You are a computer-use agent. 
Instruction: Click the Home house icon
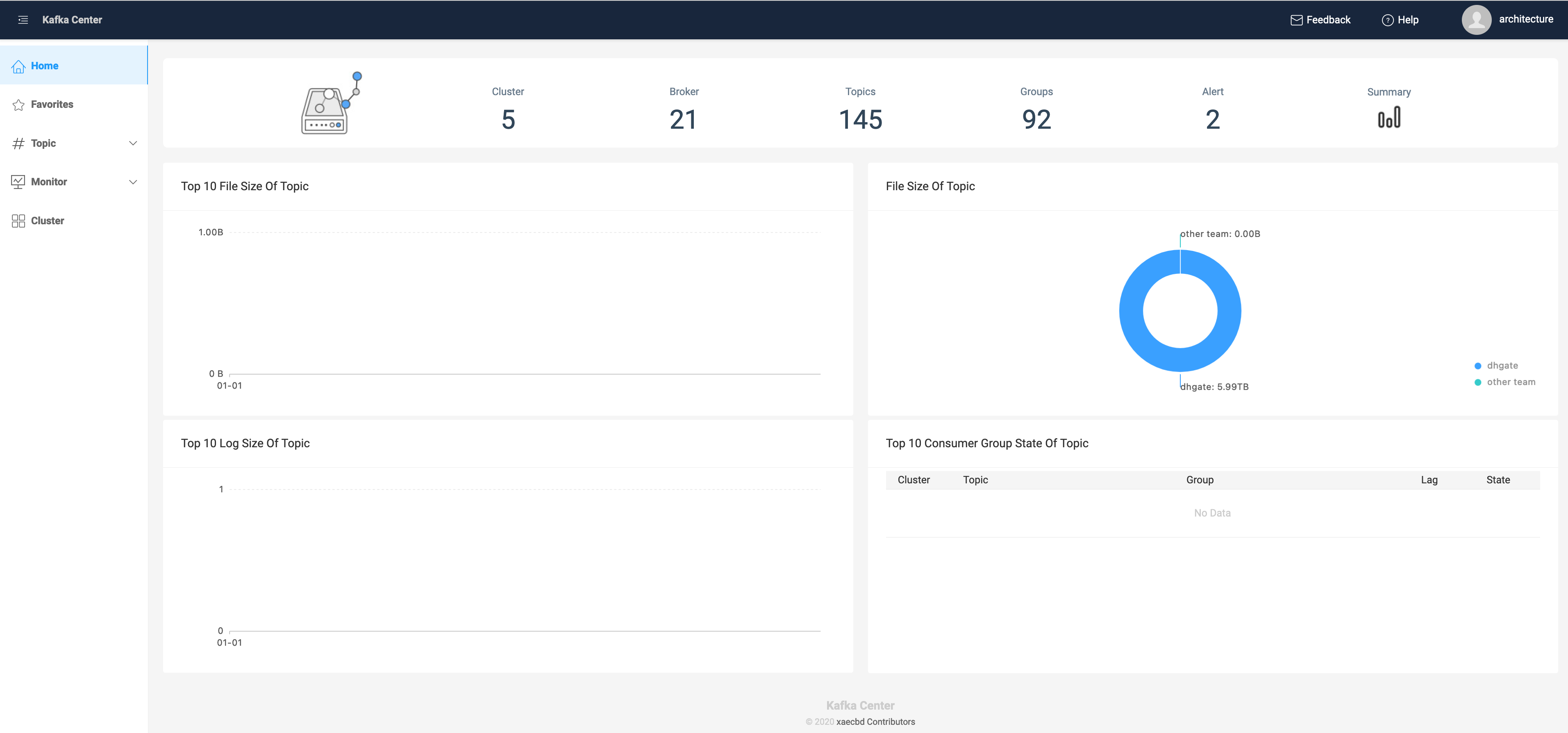[18, 66]
